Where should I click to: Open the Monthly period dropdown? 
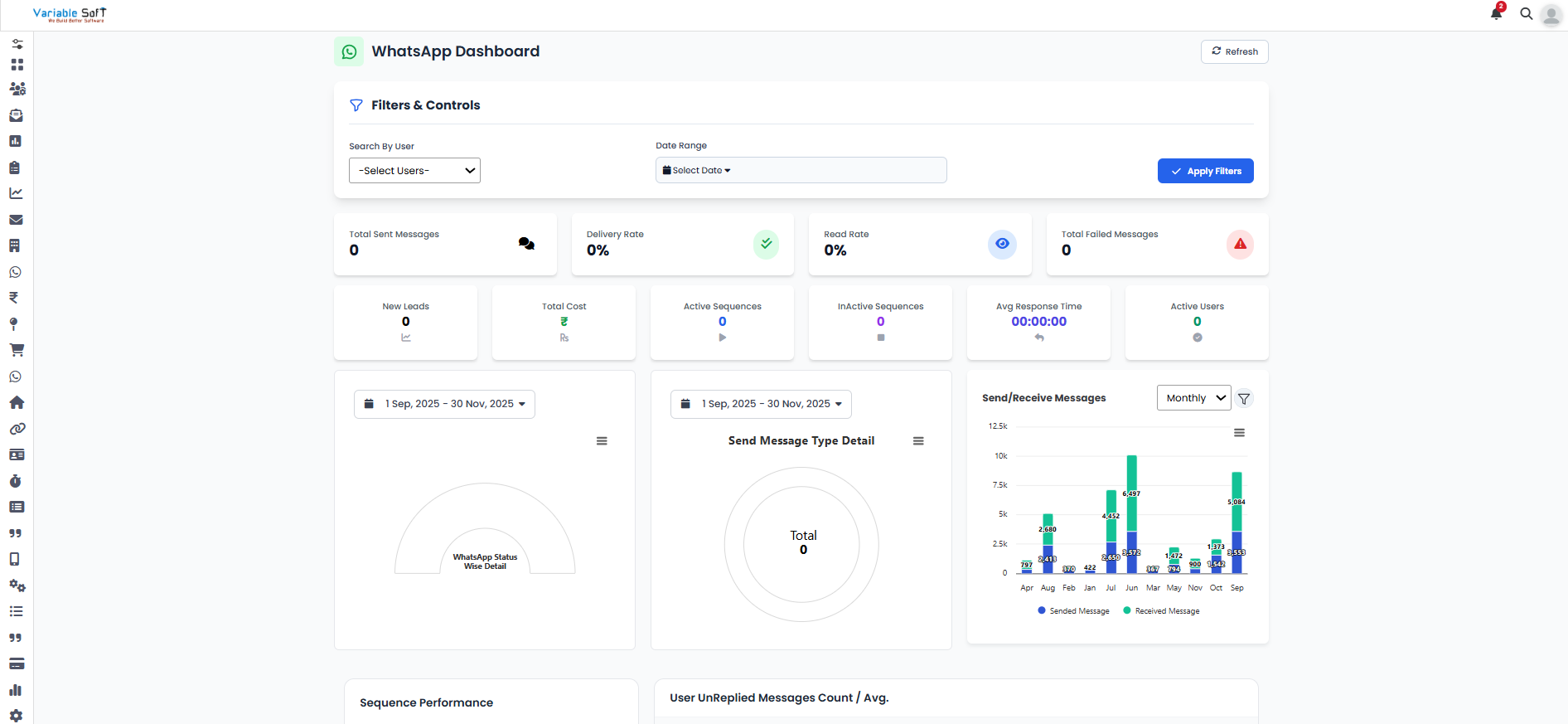coord(1193,398)
